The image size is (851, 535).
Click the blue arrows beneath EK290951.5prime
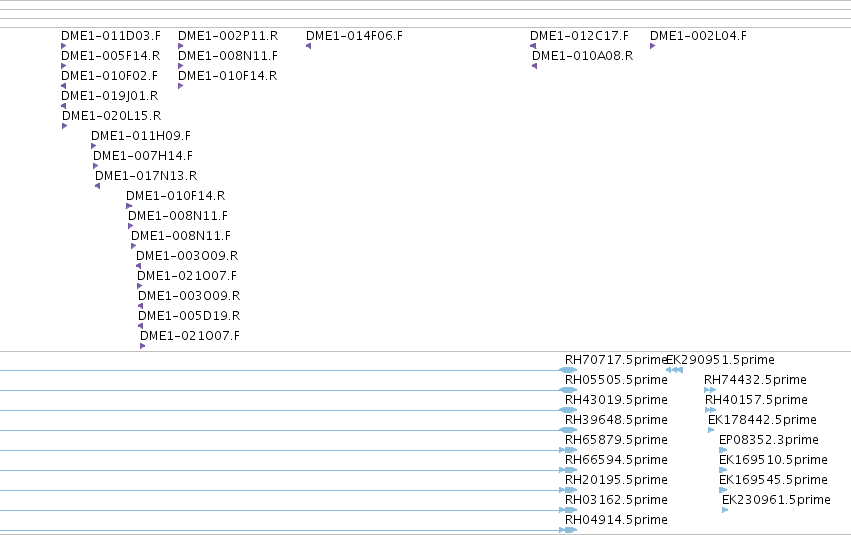[x=674, y=370]
